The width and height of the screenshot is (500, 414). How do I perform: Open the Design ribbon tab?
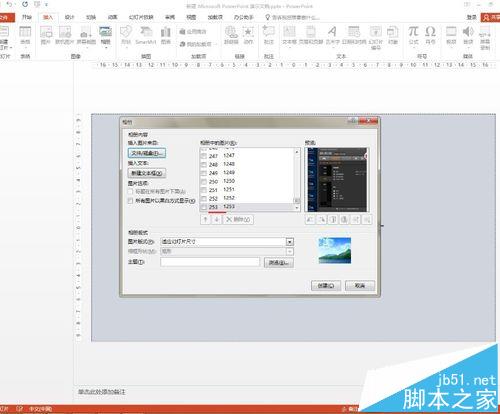pyautogui.click(x=69, y=17)
